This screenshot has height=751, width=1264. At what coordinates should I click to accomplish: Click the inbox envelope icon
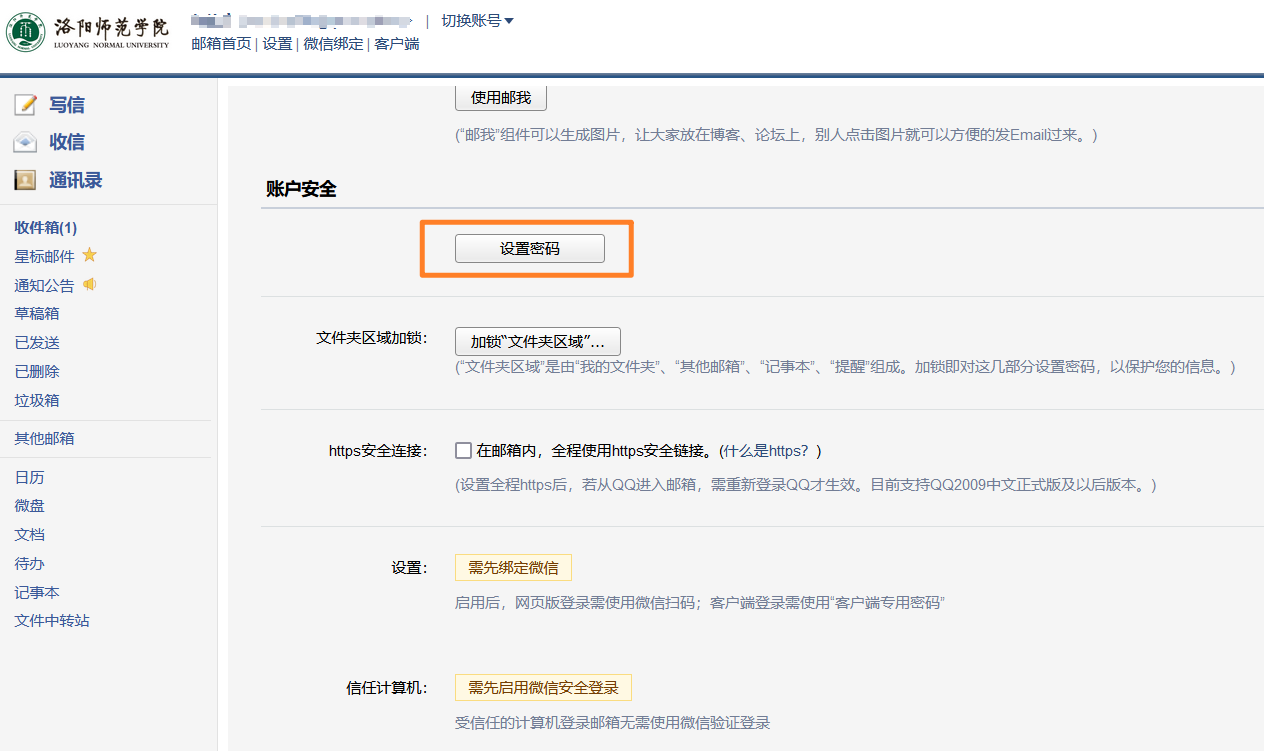pyautogui.click(x=25, y=143)
